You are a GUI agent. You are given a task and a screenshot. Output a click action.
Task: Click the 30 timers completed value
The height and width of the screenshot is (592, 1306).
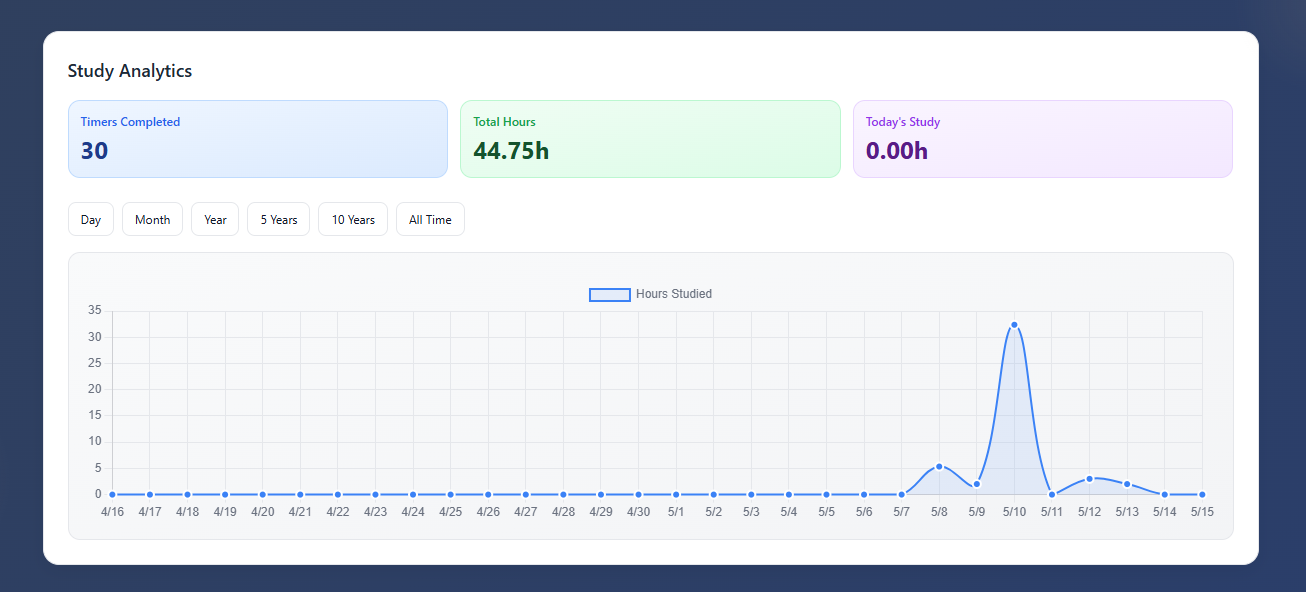click(95, 151)
